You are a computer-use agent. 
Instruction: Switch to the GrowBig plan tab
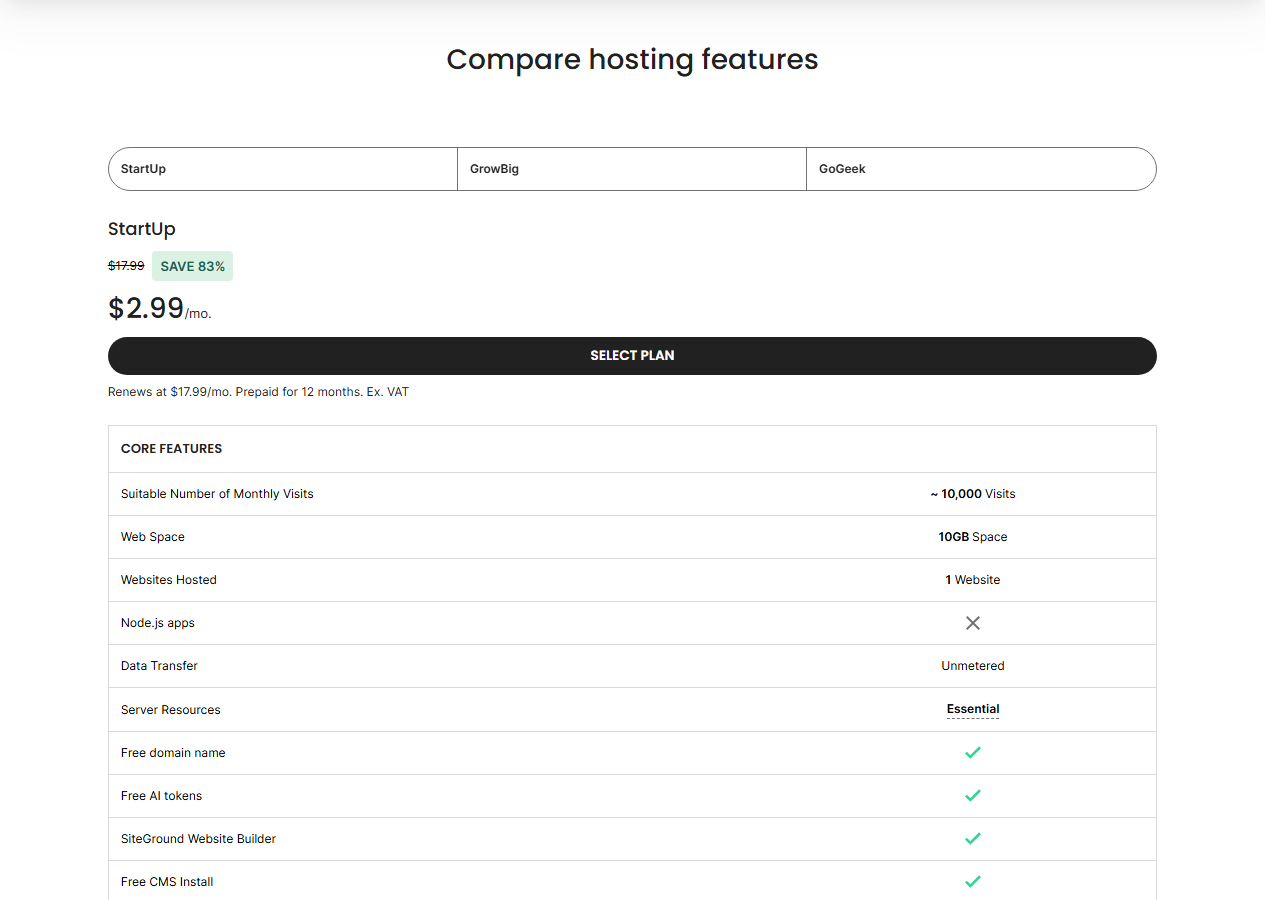coord(632,169)
